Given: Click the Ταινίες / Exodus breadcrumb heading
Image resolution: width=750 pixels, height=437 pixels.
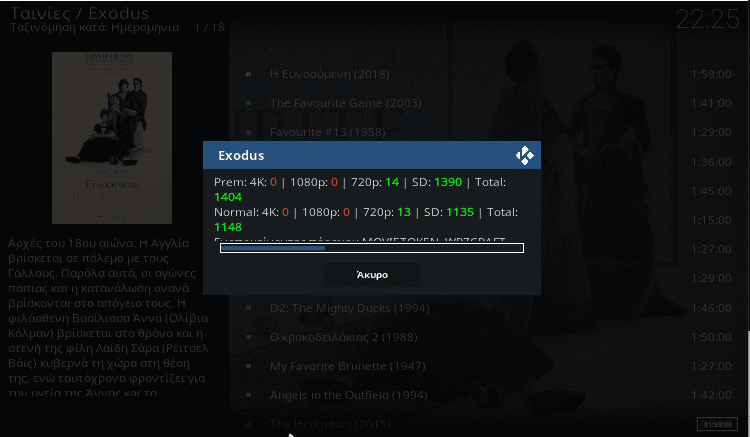Looking at the screenshot, I should [x=79, y=12].
